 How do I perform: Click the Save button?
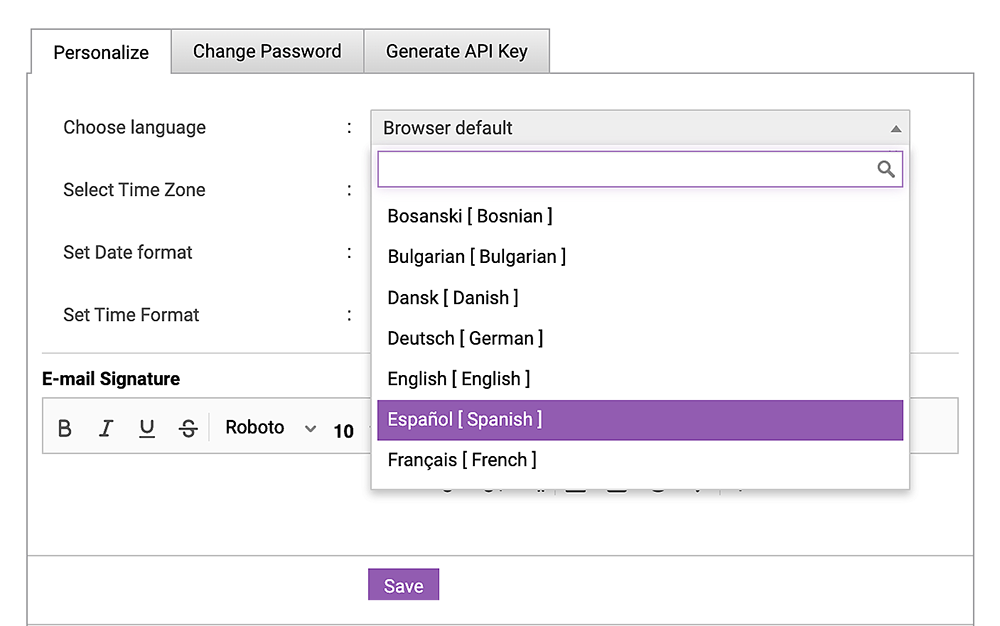point(403,585)
